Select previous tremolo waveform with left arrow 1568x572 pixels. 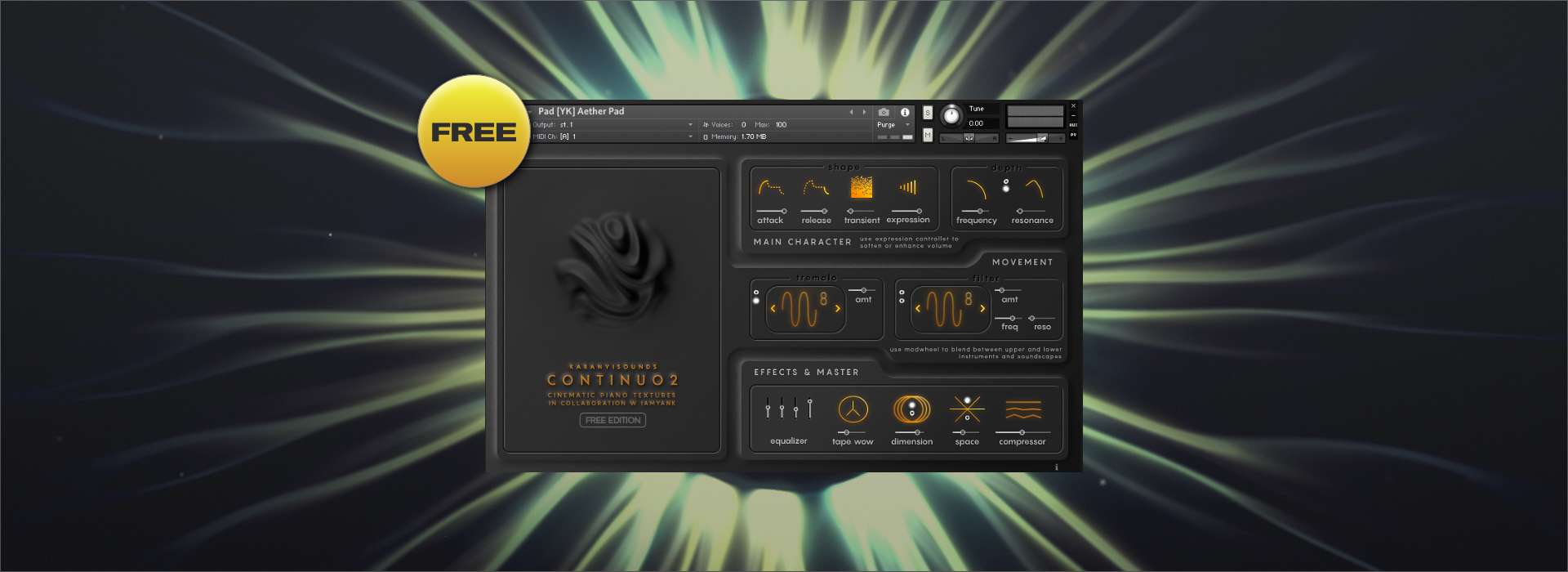773,309
